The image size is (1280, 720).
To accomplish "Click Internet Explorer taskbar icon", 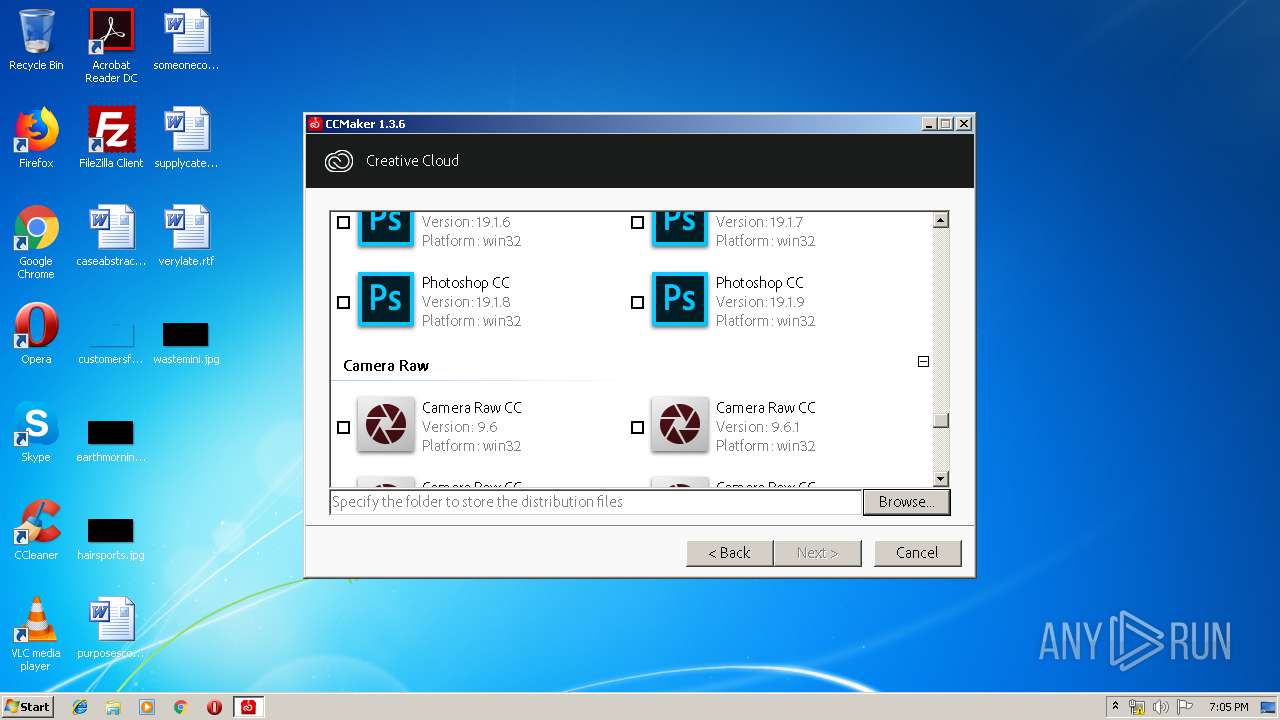I will pos(80,707).
